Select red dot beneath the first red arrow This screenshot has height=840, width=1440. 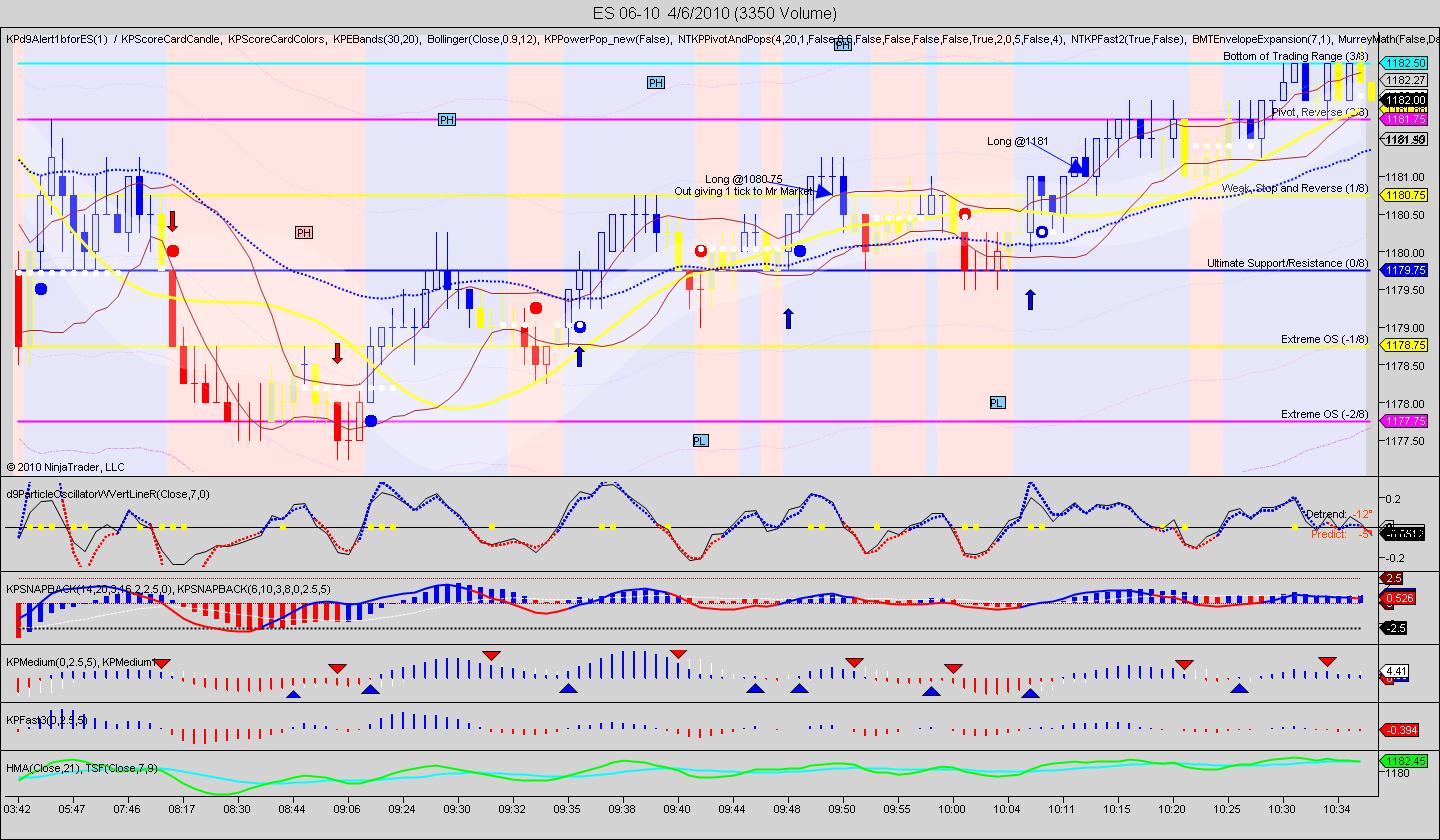[173, 251]
